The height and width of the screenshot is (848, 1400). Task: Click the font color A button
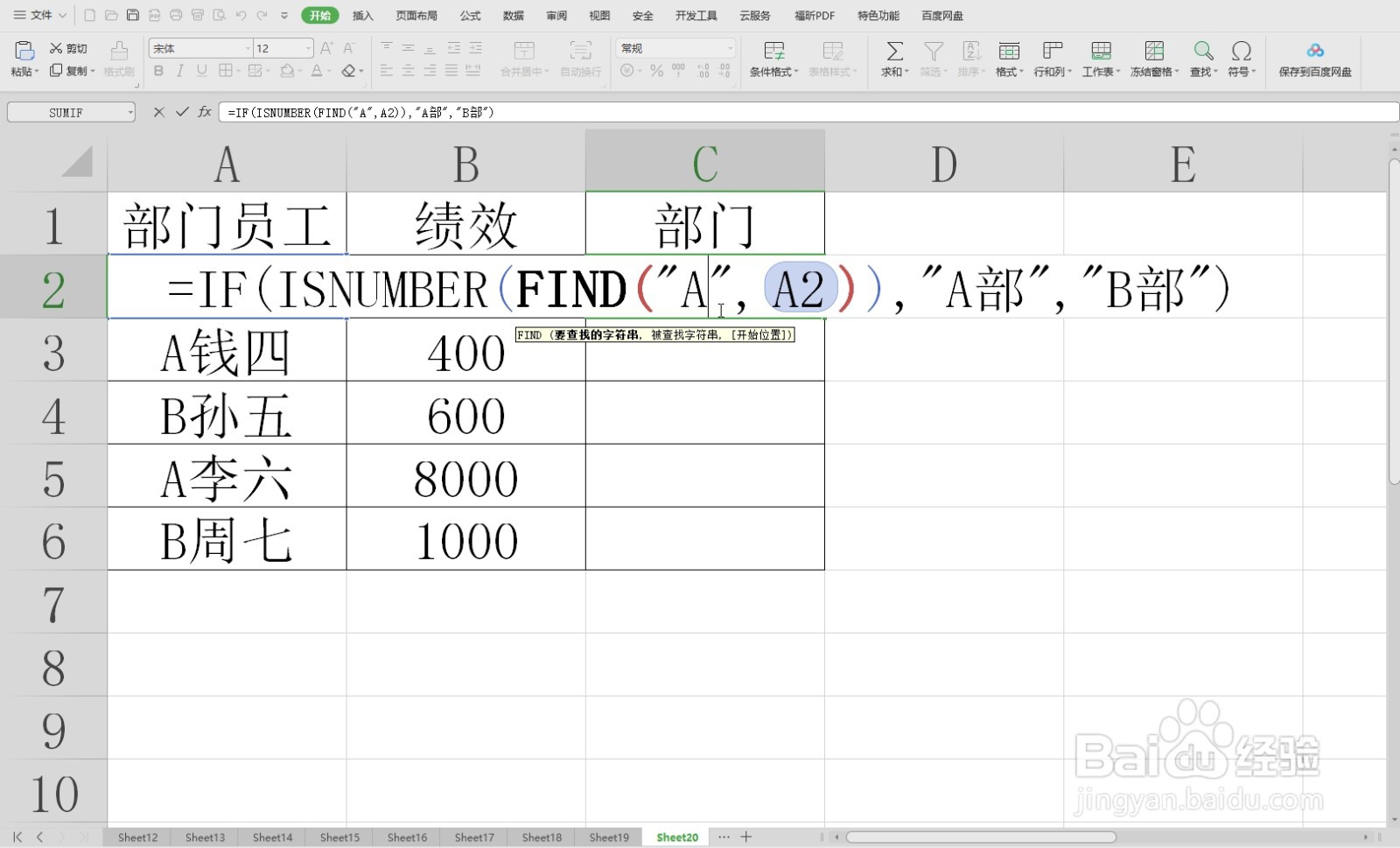click(317, 71)
